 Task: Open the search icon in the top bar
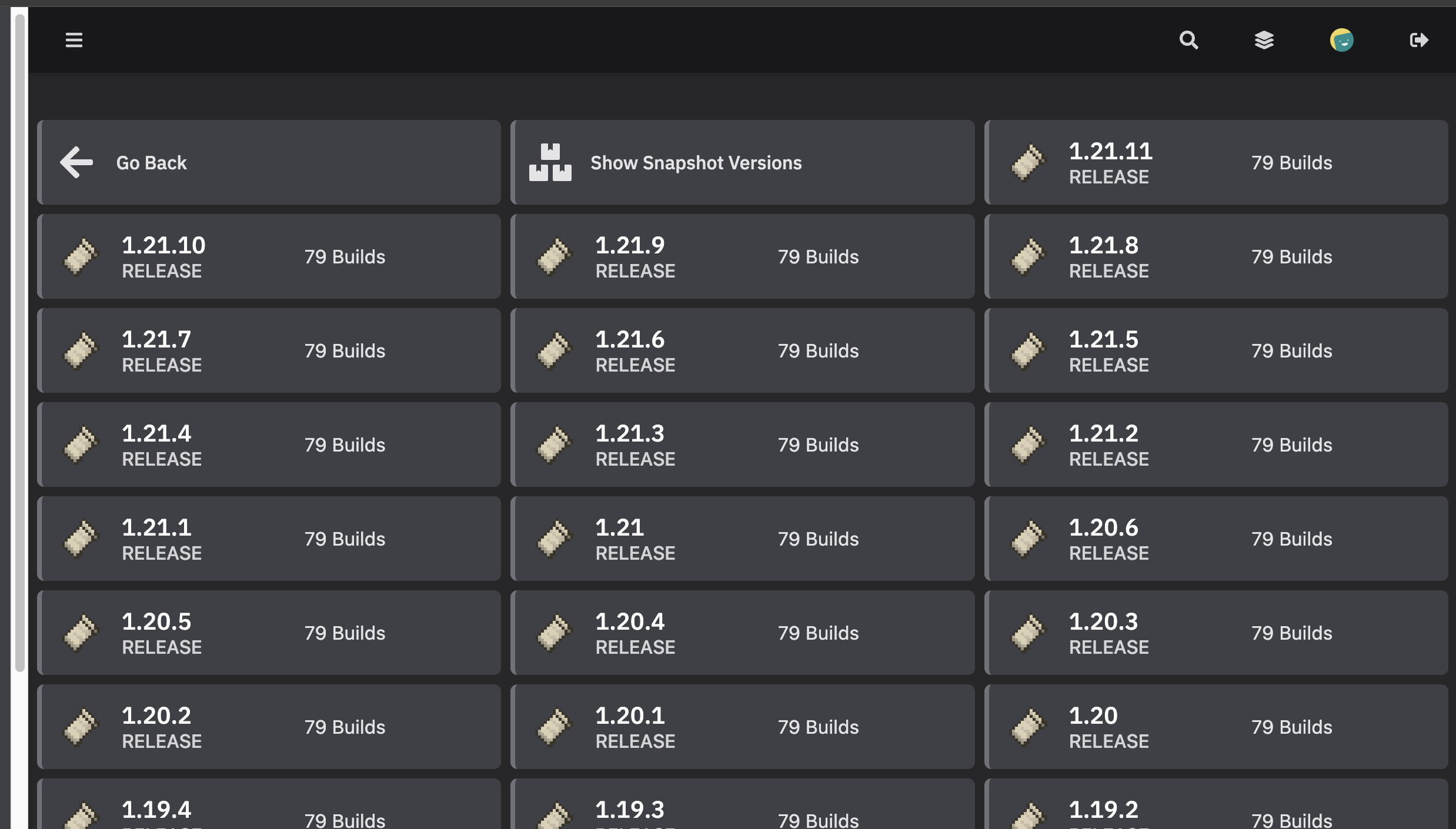coord(1189,40)
